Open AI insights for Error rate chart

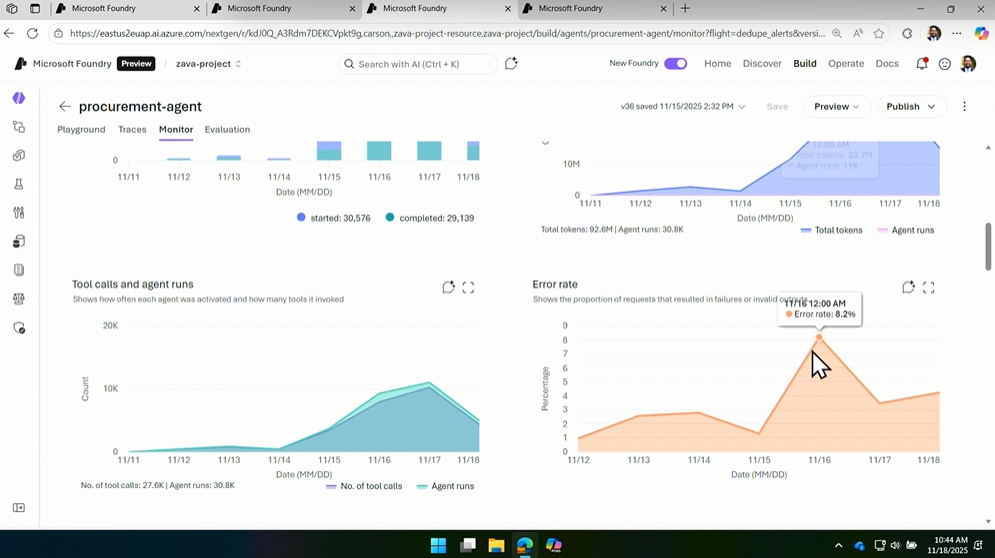(908, 287)
